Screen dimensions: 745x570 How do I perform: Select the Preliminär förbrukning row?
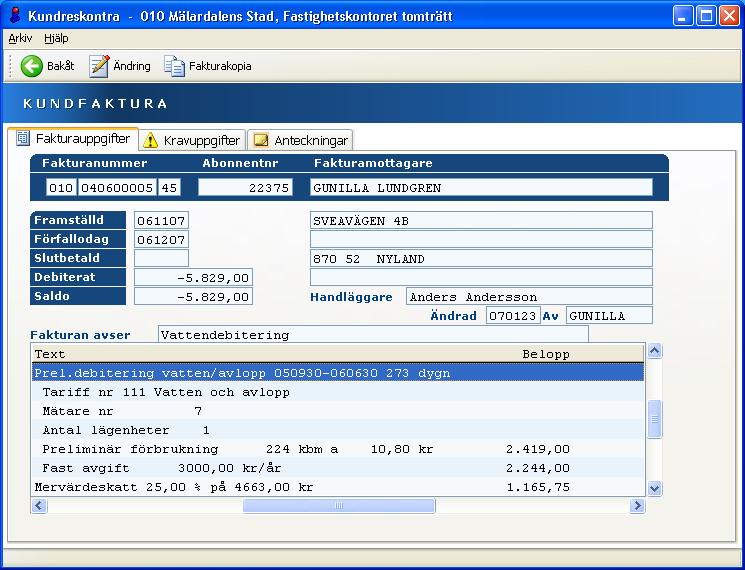point(338,449)
